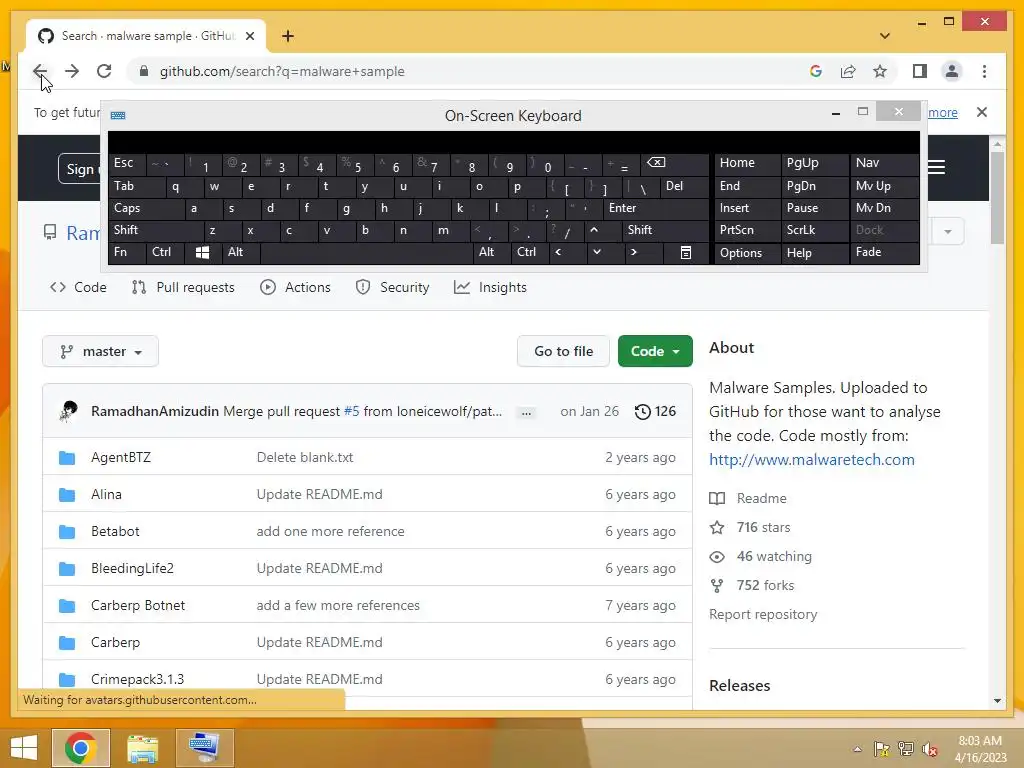Open the Chrome profile avatar
This screenshot has width=1024, height=768.
952,71
